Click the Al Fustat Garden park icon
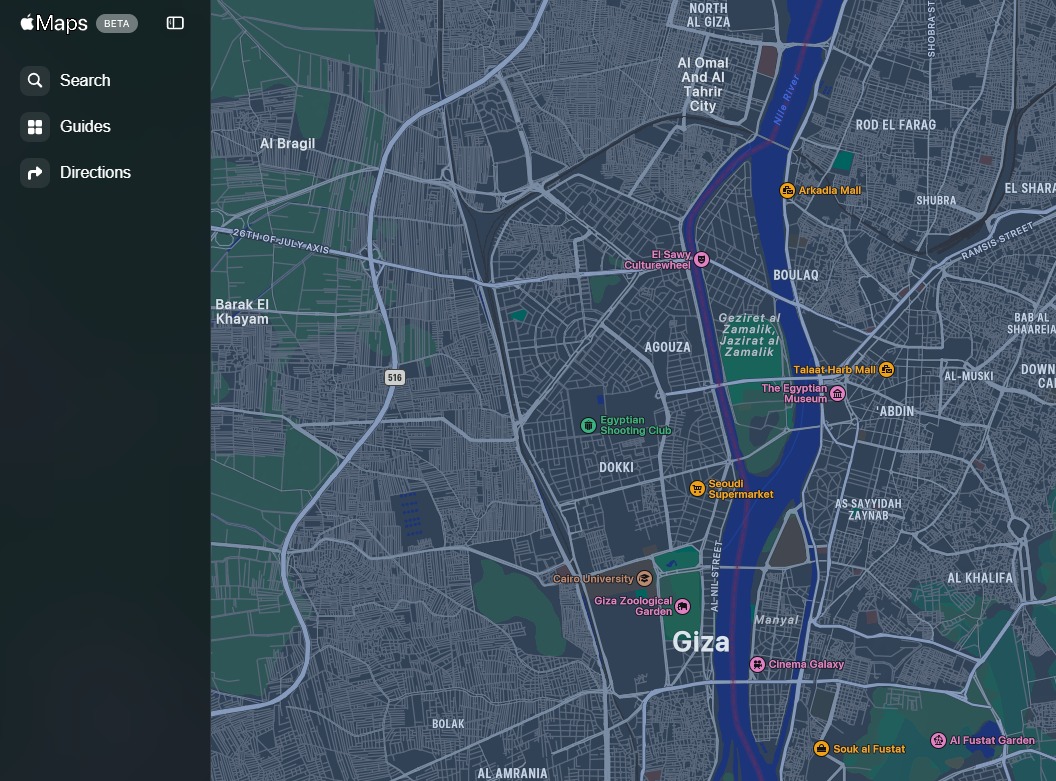Screen dimensions: 1056x781 938,740
